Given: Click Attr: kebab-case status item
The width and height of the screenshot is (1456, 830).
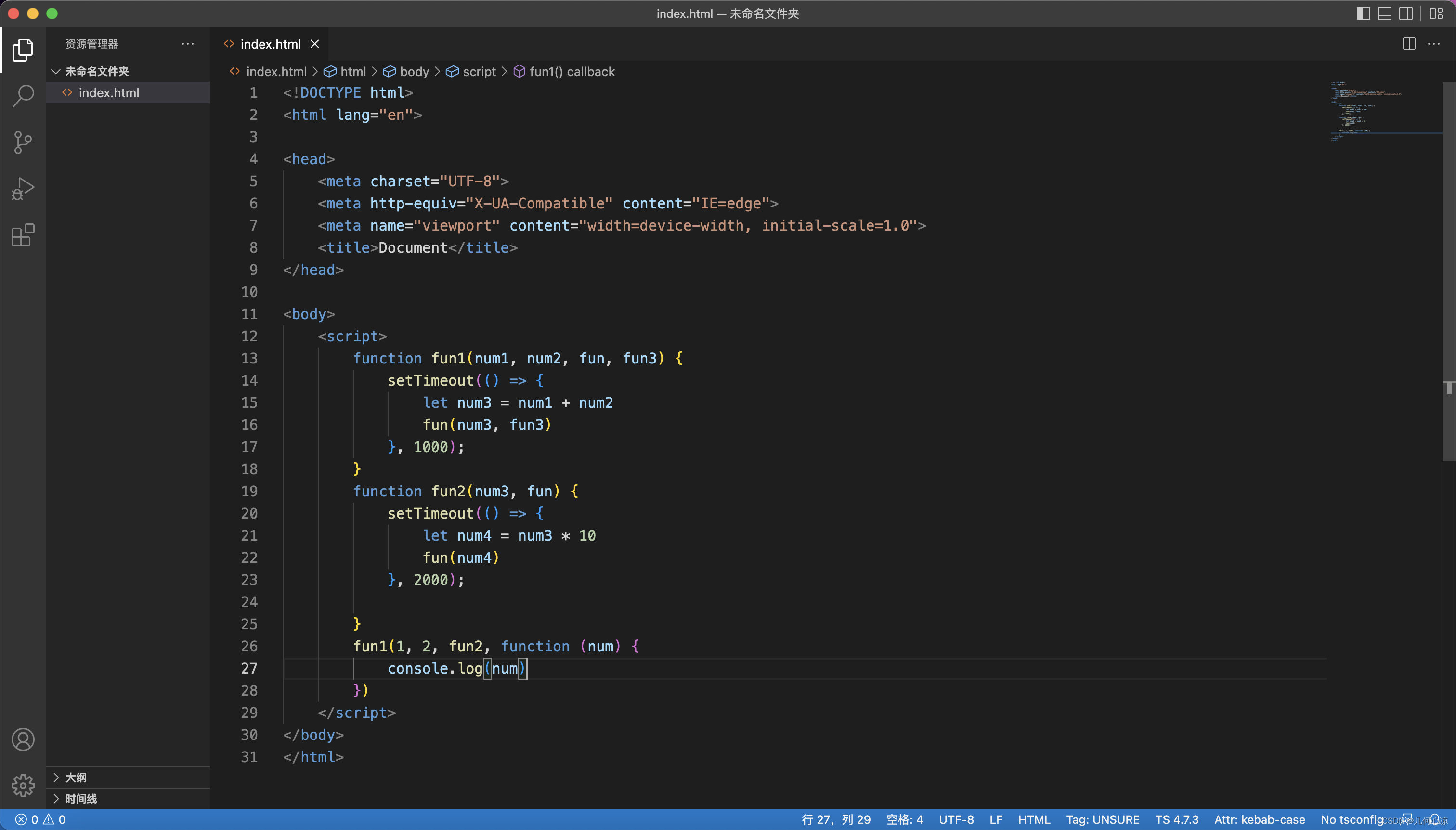Looking at the screenshot, I should point(1260,820).
